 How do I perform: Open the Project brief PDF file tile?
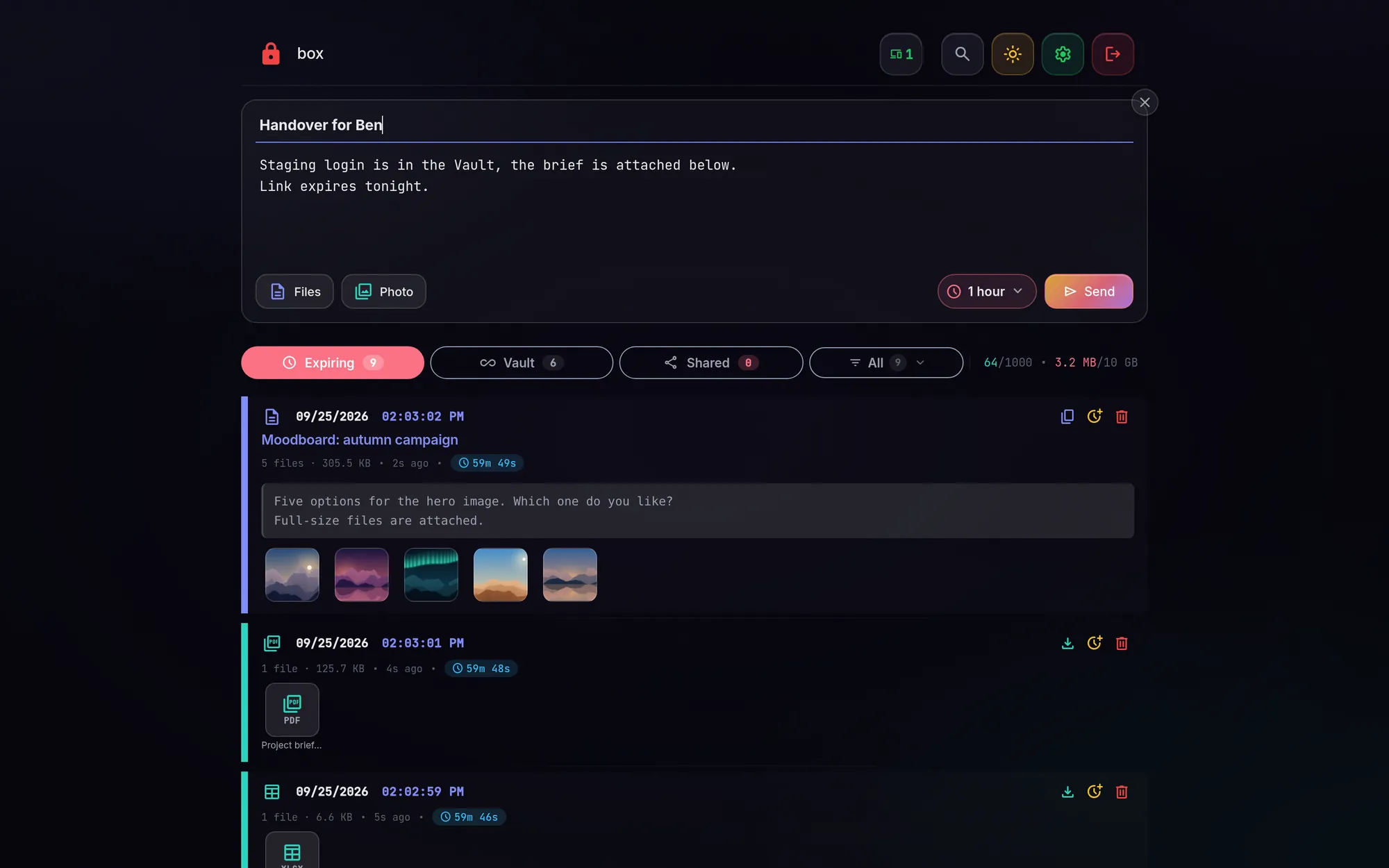(292, 710)
